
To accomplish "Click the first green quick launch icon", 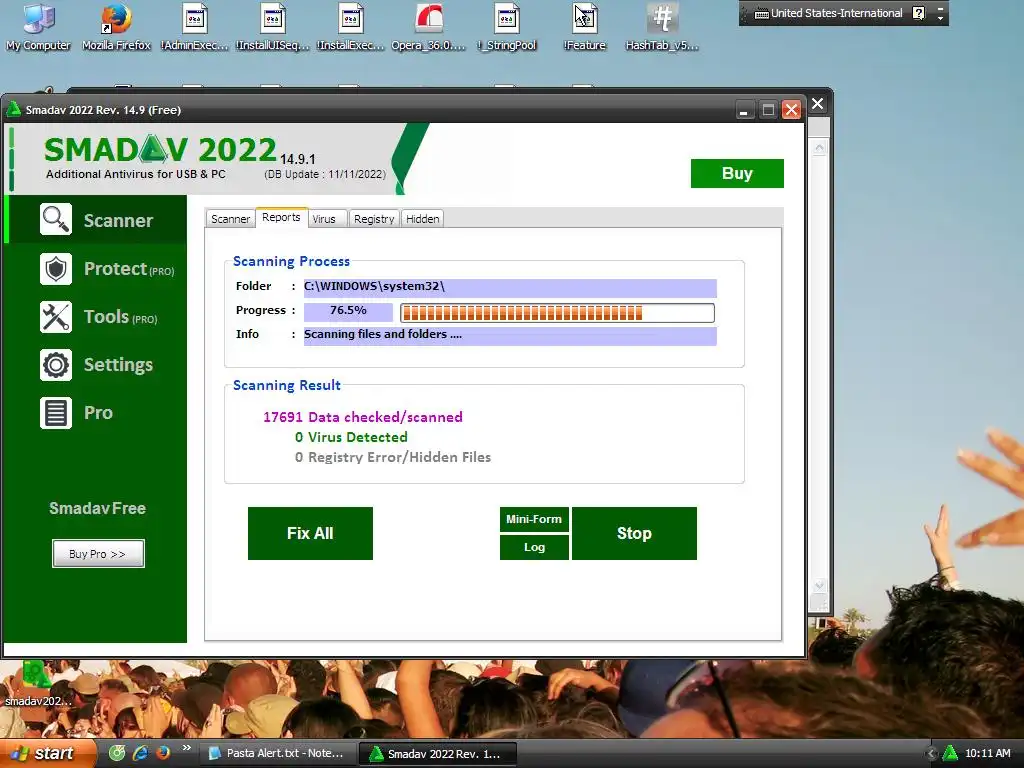I will pos(117,753).
